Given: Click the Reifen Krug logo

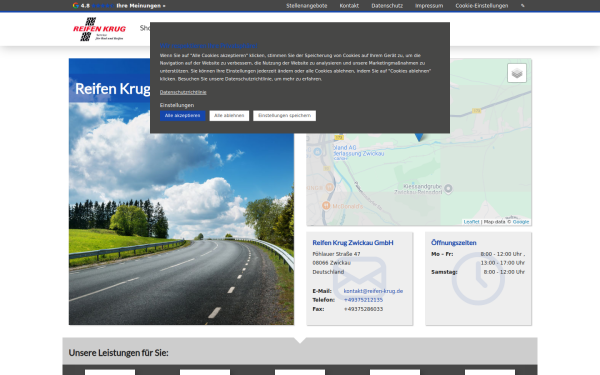Looking at the screenshot, I should click(99, 29).
